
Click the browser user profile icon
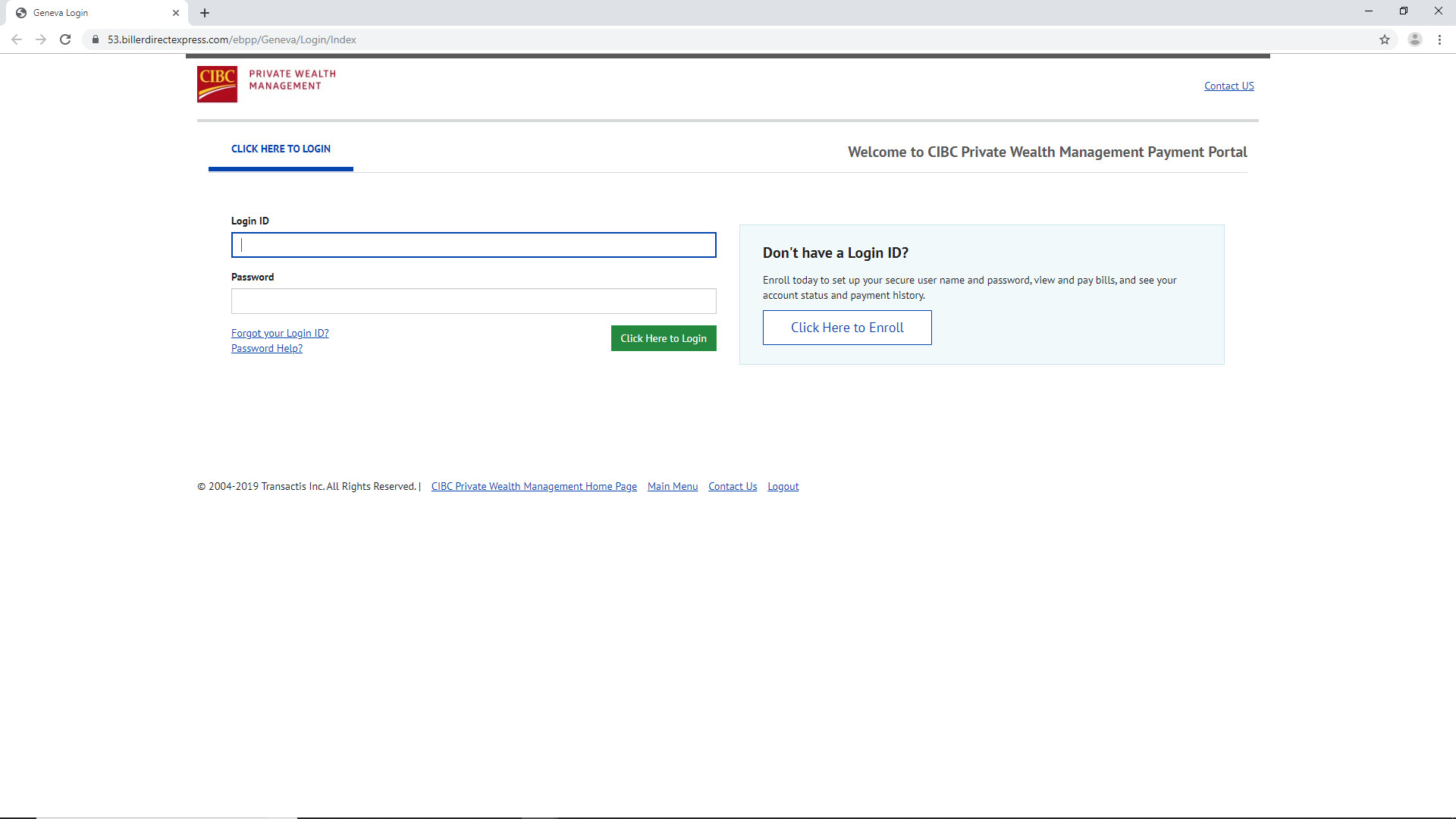tap(1416, 40)
